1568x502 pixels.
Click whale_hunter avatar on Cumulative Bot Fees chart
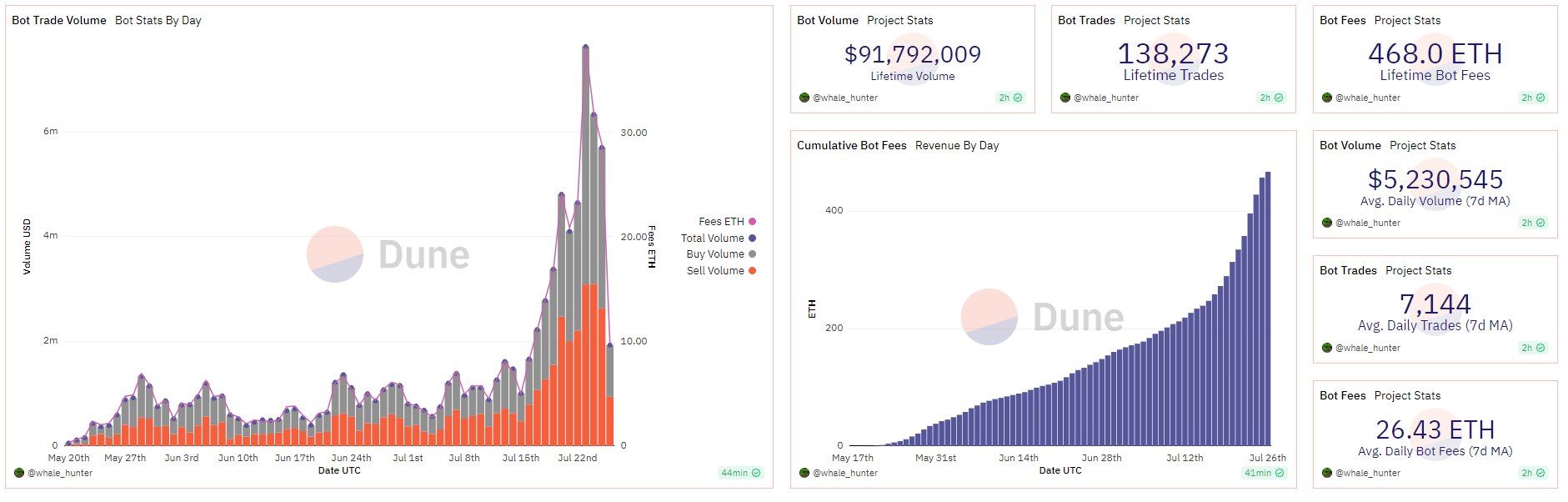click(804, 473)
